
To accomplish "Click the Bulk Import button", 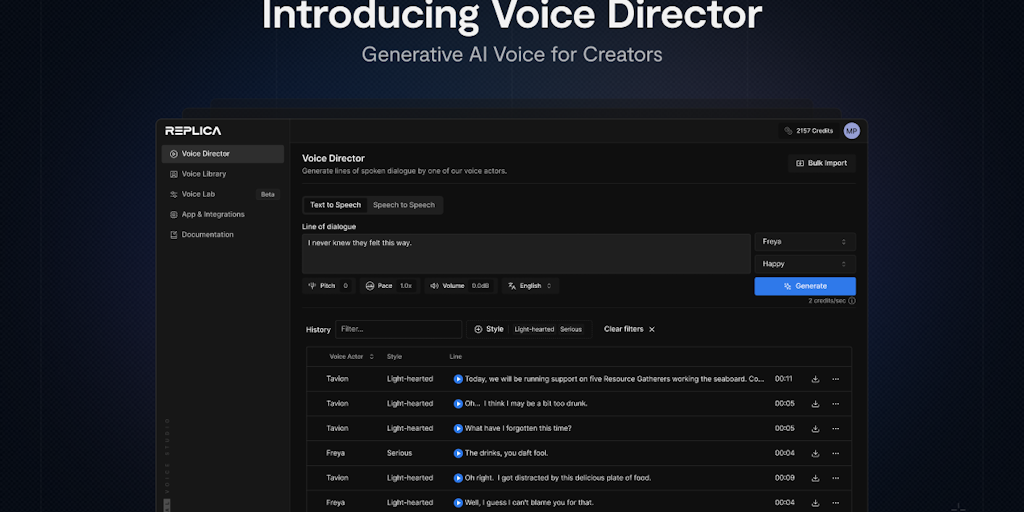I will 821,163.
